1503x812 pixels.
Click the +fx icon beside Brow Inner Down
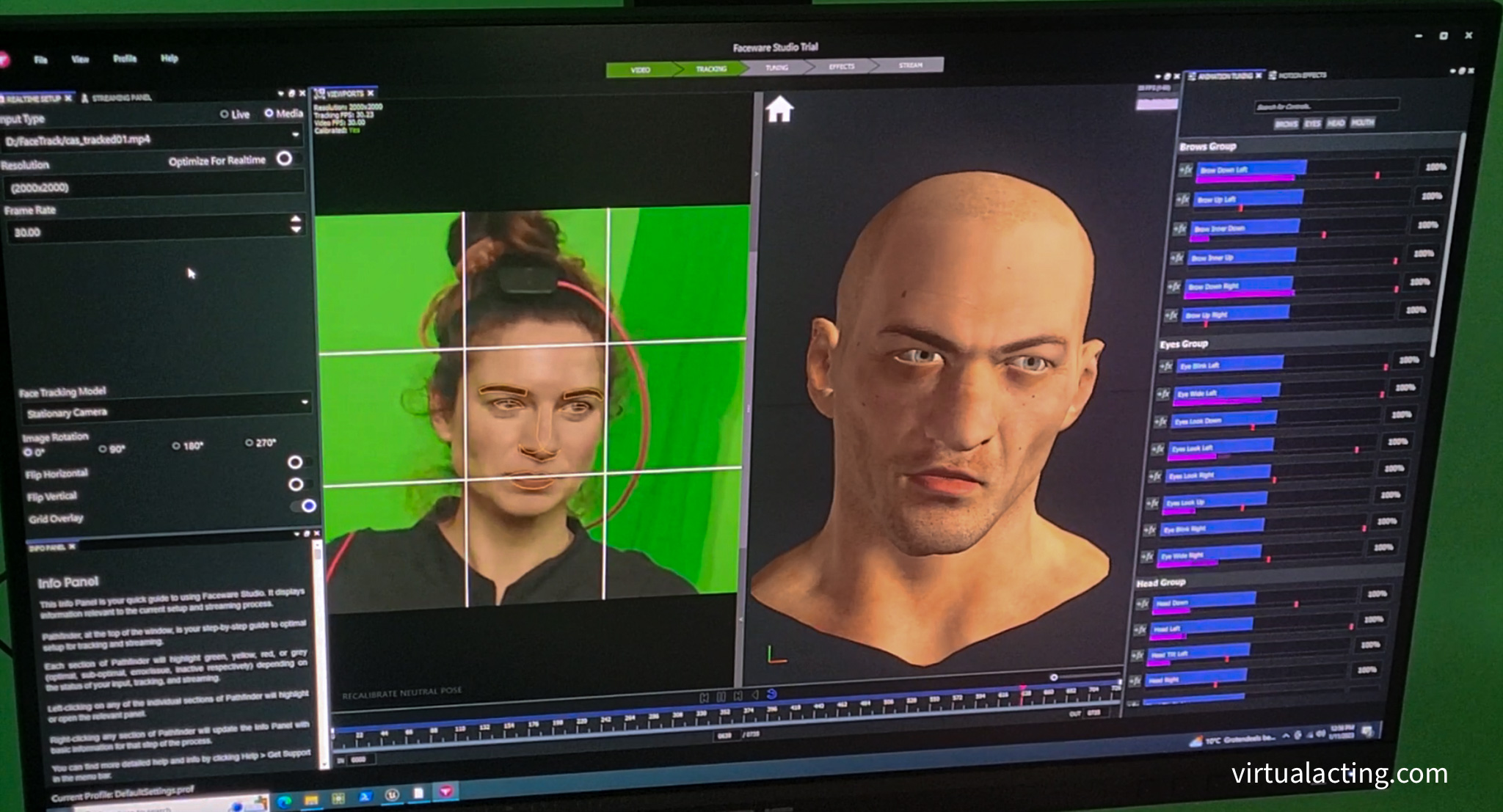[1179, 229]
